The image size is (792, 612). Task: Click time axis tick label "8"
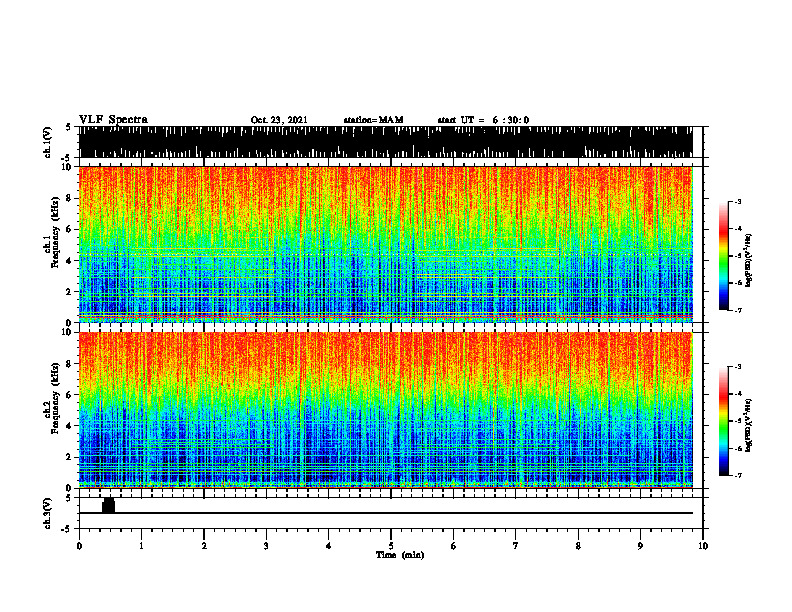click(x=578, y=546)
